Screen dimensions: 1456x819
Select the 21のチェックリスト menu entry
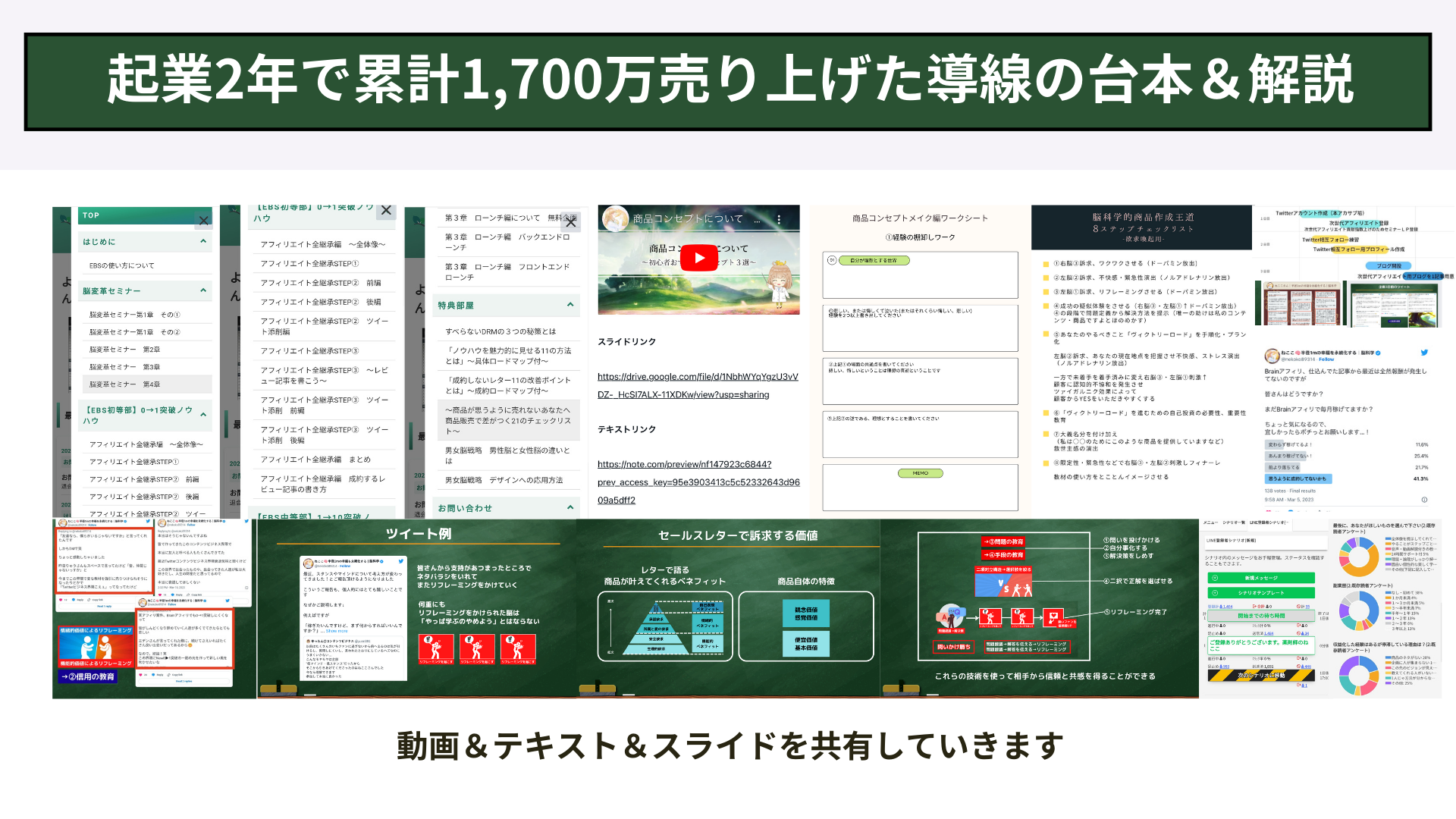[x=508, y=420]
